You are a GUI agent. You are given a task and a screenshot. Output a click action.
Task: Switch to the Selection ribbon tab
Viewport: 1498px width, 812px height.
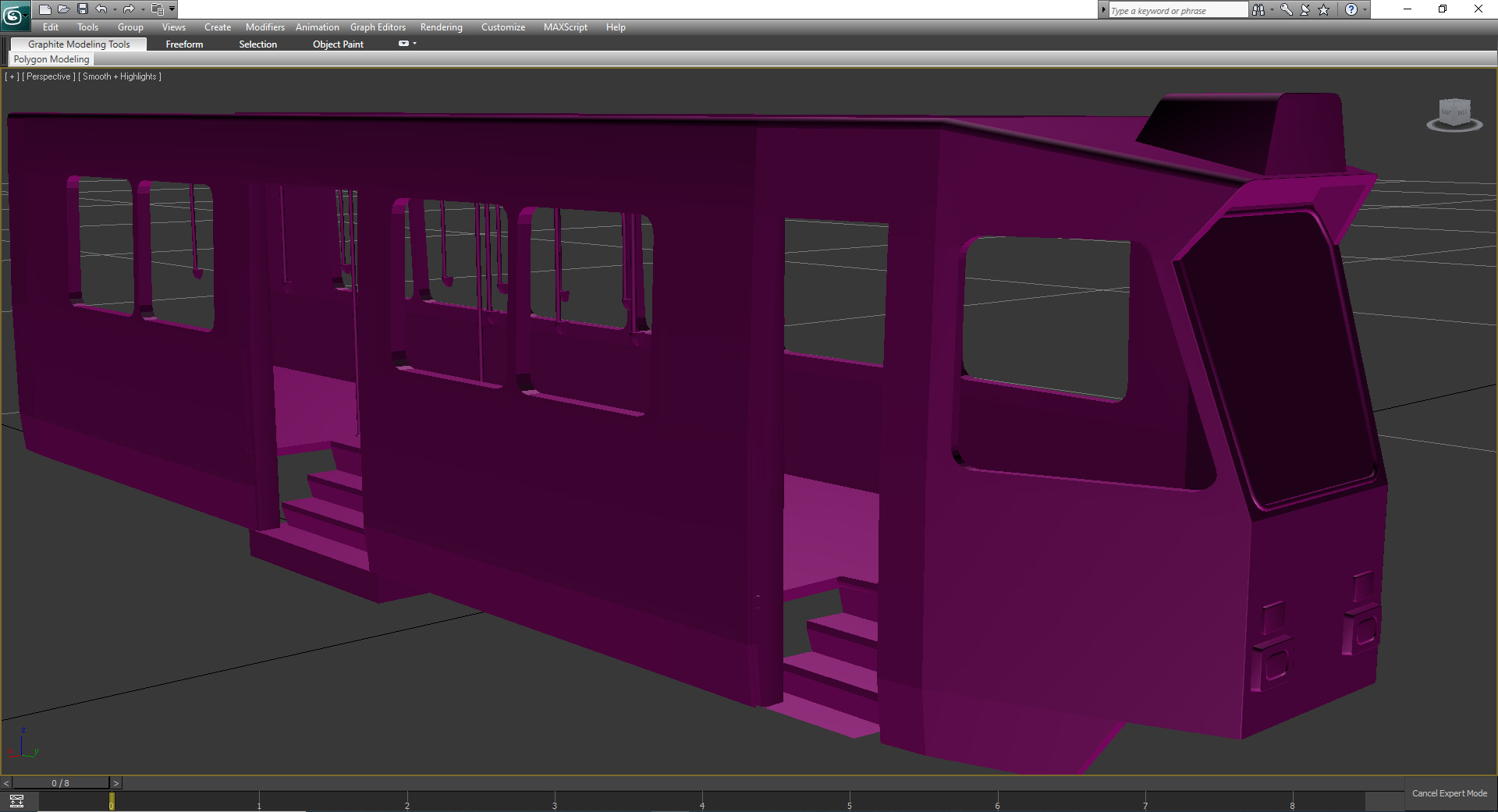[x=258, y=44]
